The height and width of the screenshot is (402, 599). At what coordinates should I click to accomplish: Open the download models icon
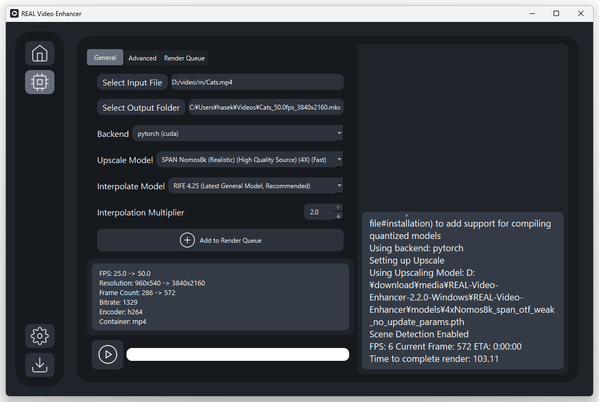pyautogui.click(x=40, y=365)
